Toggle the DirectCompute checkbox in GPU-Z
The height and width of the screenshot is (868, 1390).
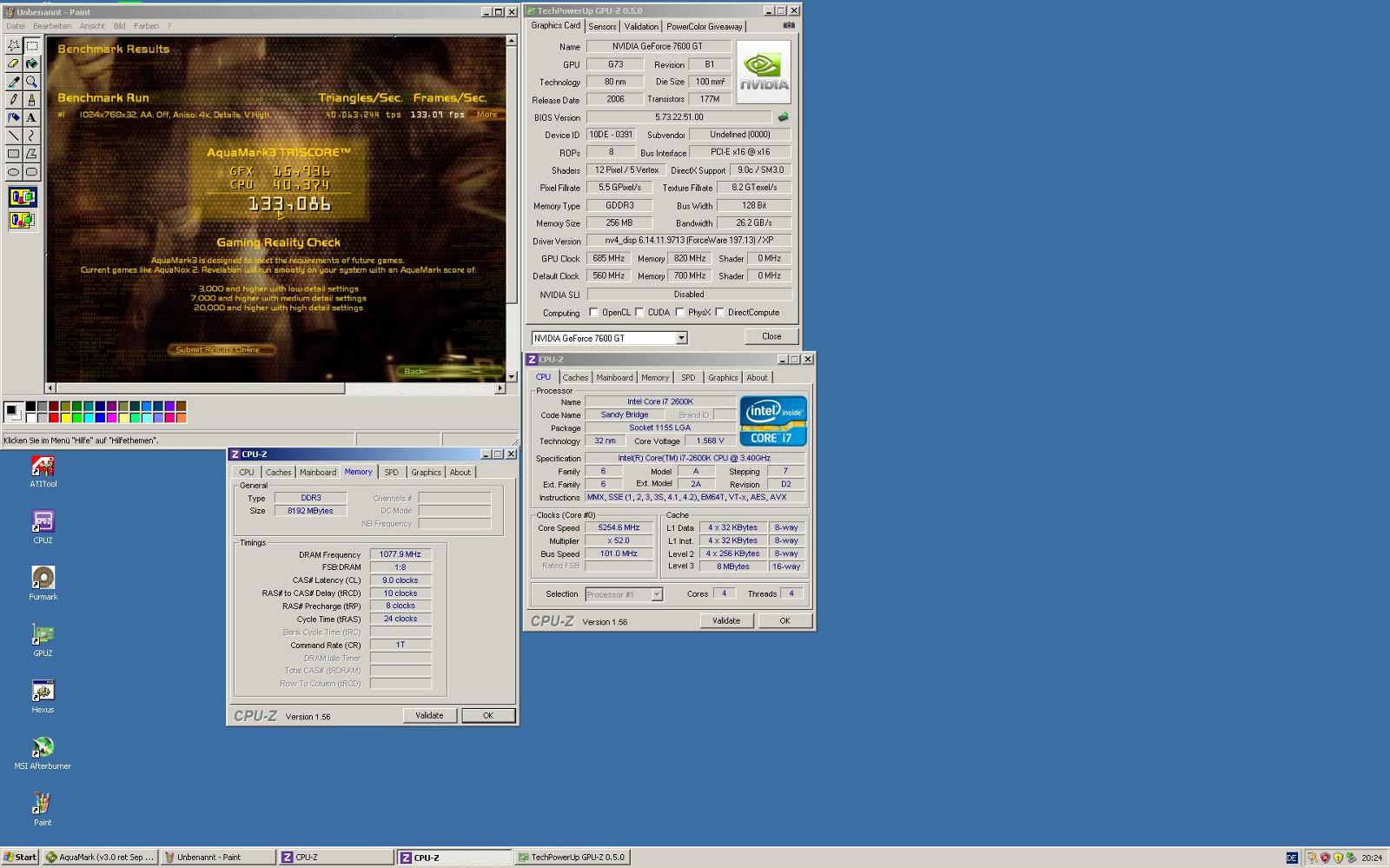[719, 312]
